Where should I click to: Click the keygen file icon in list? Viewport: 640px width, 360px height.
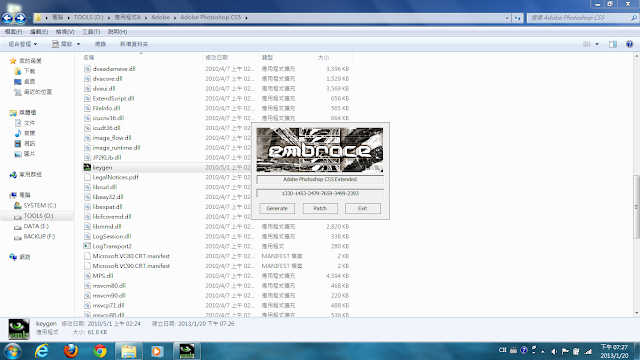coord(87,167)
